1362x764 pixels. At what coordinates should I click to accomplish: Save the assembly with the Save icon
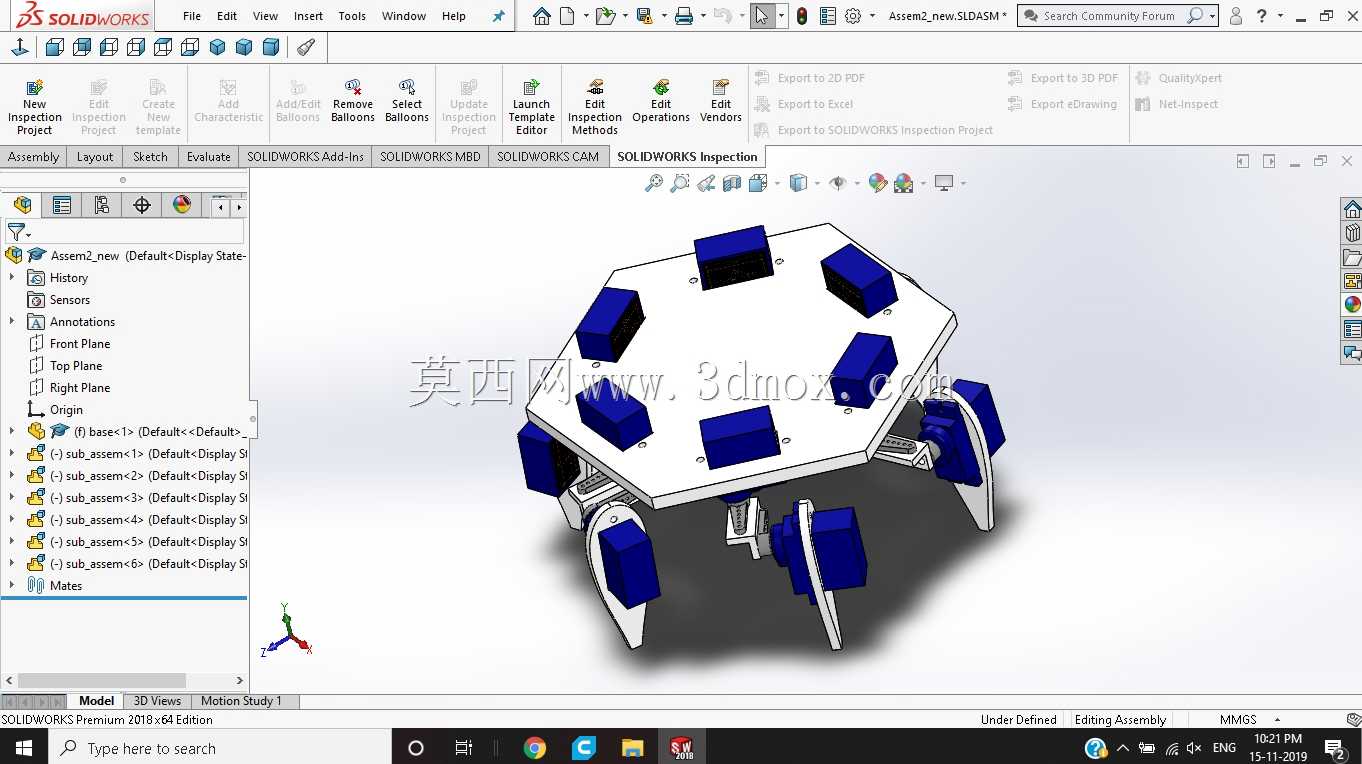click(645, 16)
